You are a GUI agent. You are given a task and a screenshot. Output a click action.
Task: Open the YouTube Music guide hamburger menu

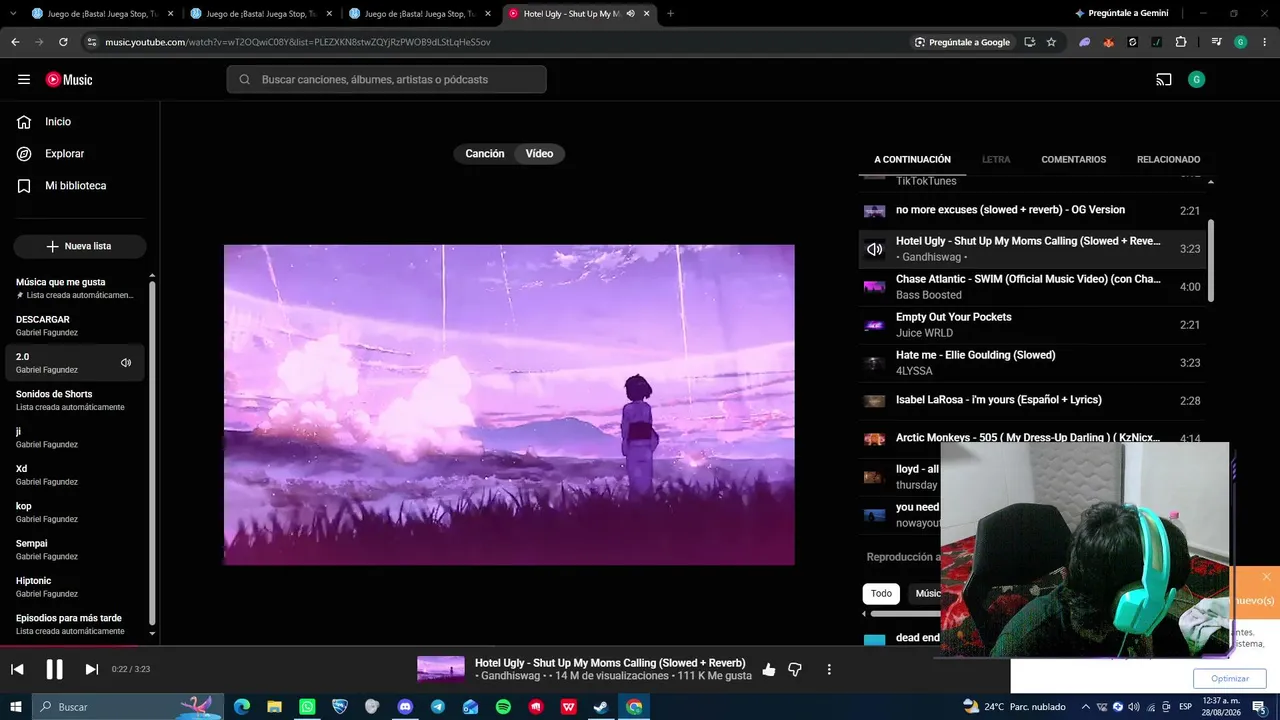[24, 80]
